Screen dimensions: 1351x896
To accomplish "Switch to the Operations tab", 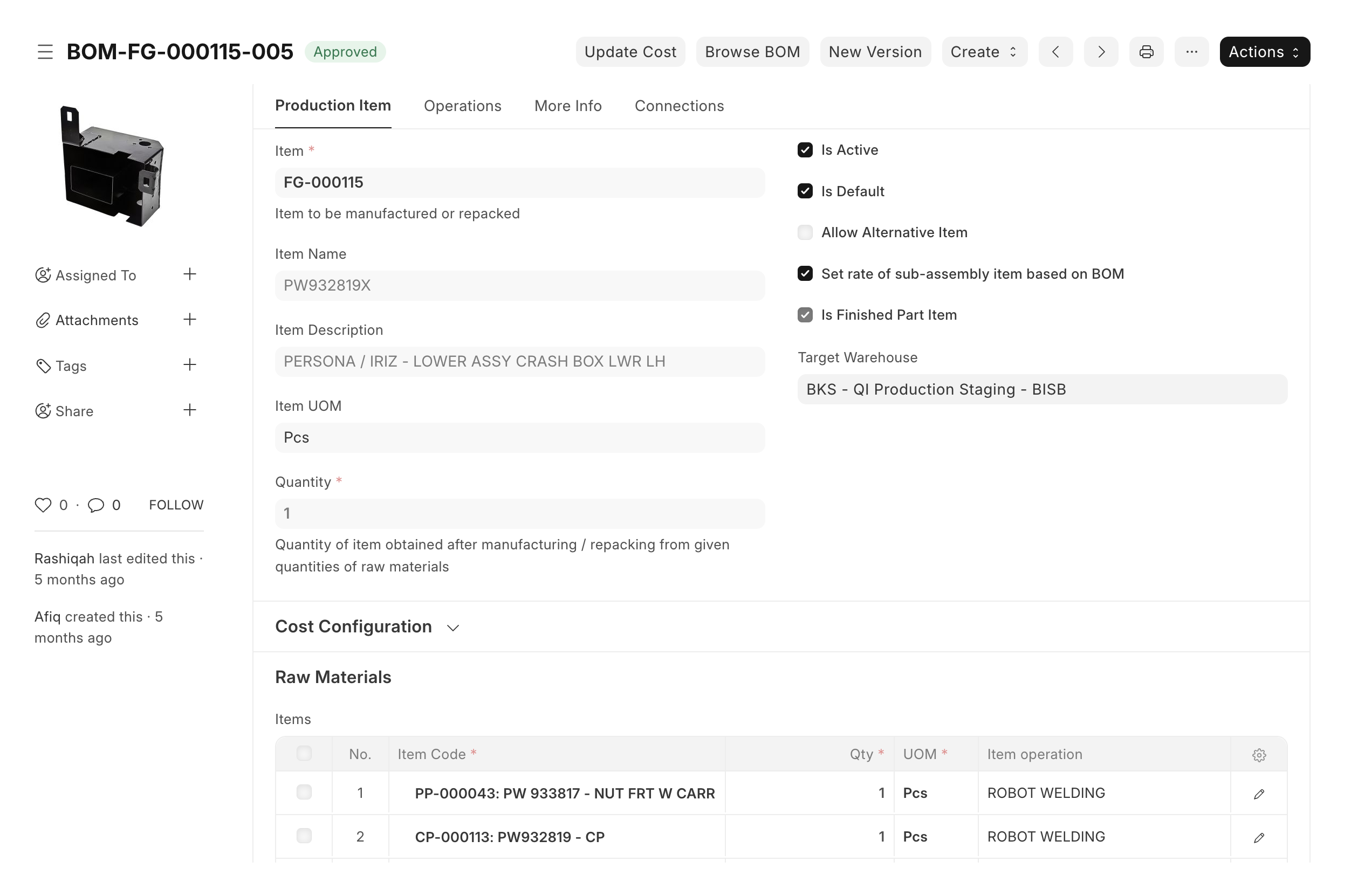I will 462,106.
